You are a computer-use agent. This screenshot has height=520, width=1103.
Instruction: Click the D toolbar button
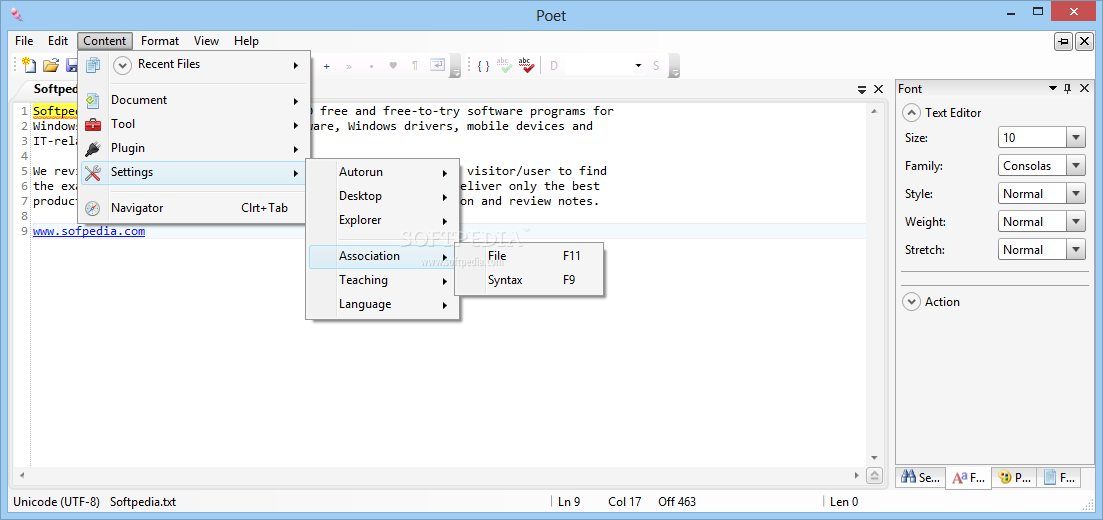pos(554,65)
